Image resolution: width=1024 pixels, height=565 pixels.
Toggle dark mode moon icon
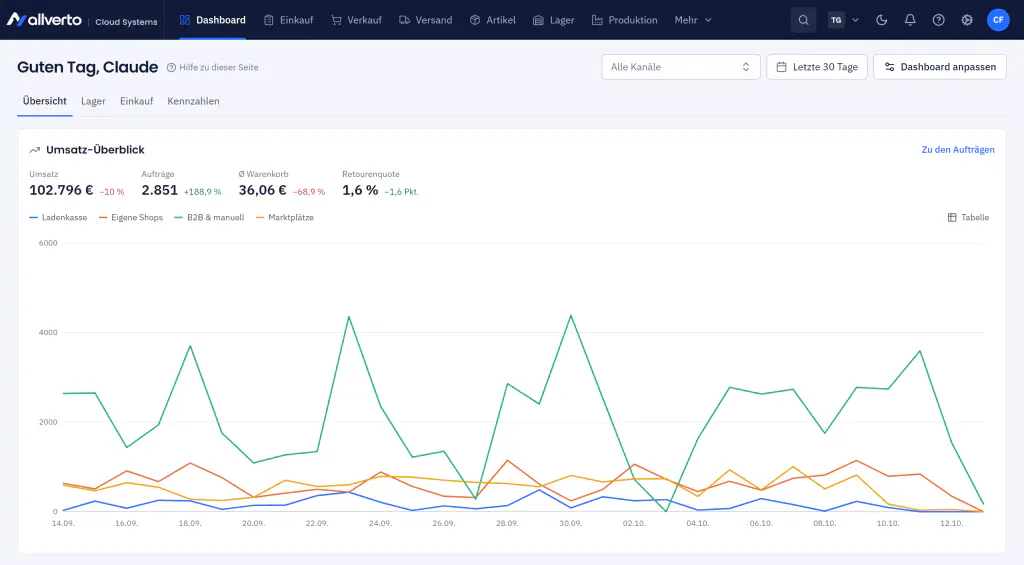point(882,20)
